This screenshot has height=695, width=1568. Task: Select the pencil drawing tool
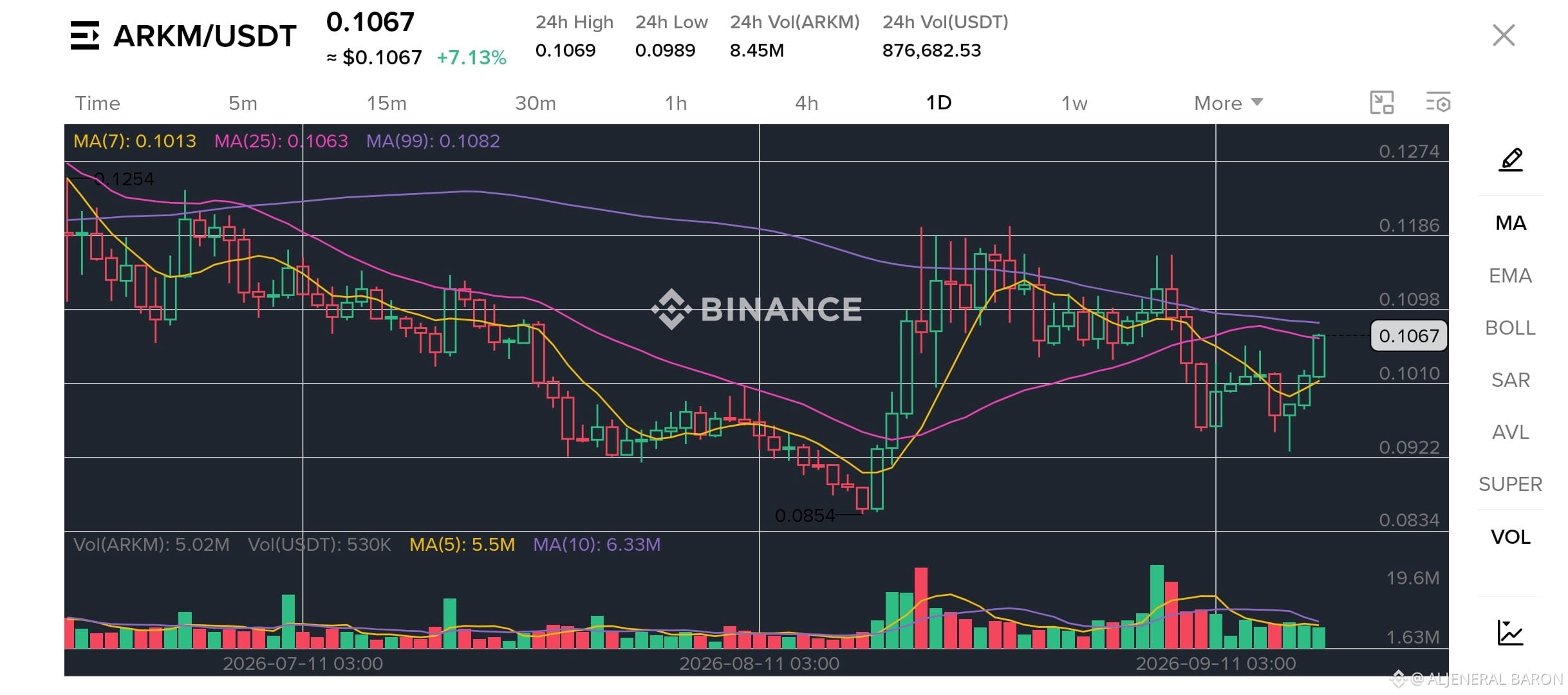(1510, 160)
